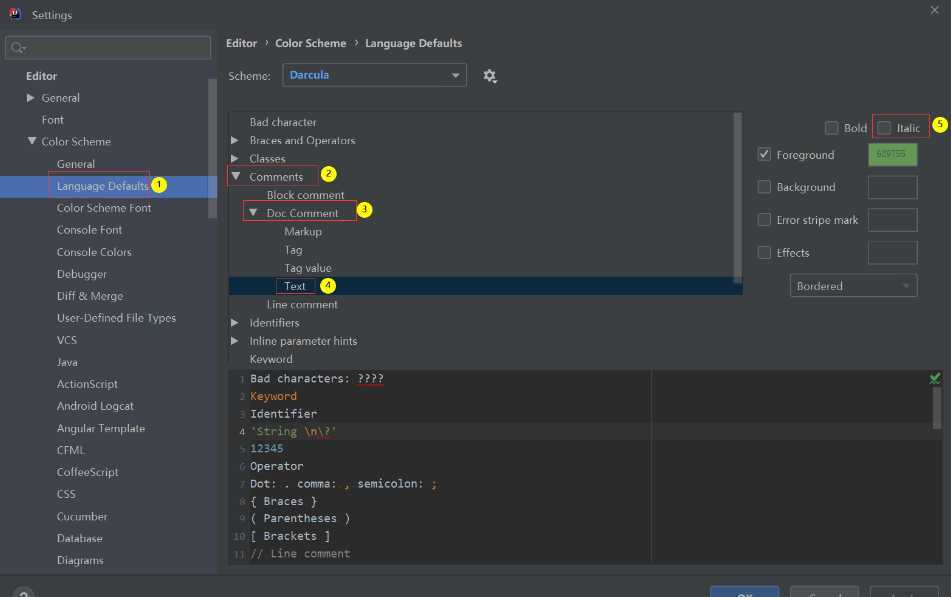Open VCS color settings
951x597 pixels.
tap(67, 340)
